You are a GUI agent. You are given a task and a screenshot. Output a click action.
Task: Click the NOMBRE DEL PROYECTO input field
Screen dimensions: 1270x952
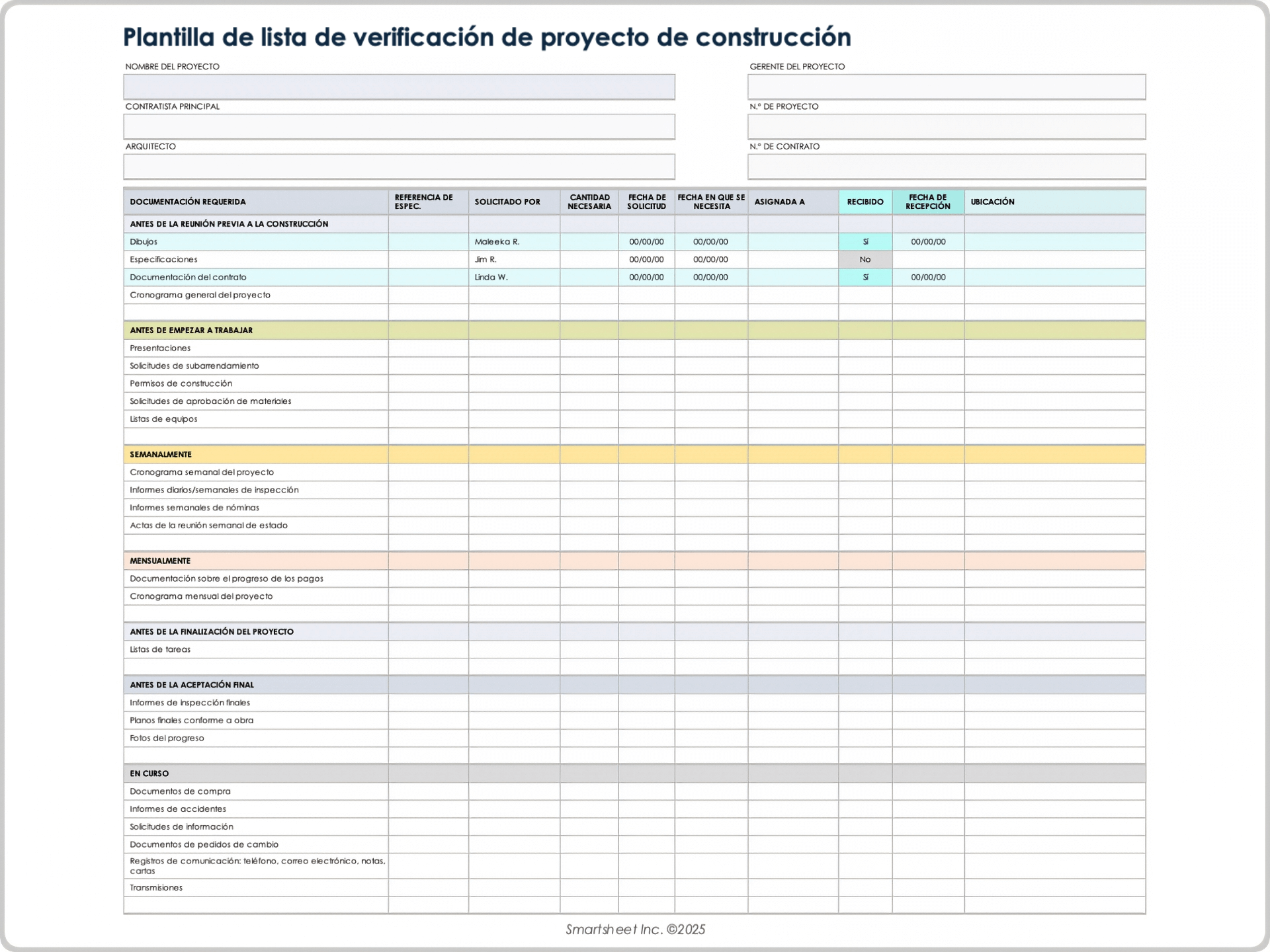click(x=398, y=87)
